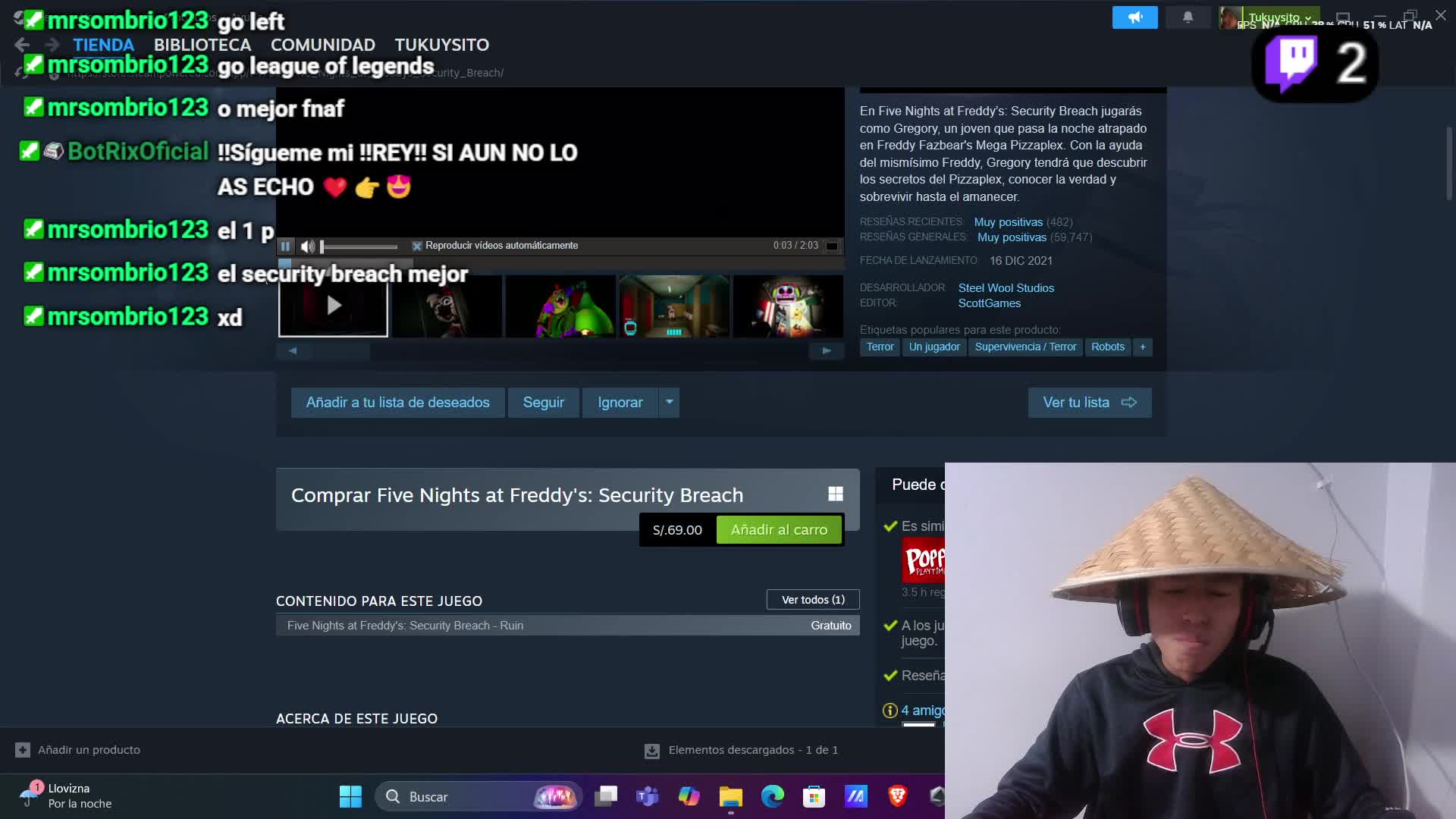Open Ver tu lista button
Image resolution: width=1456 pixels, height=819 pixels.
[1090, 403]
